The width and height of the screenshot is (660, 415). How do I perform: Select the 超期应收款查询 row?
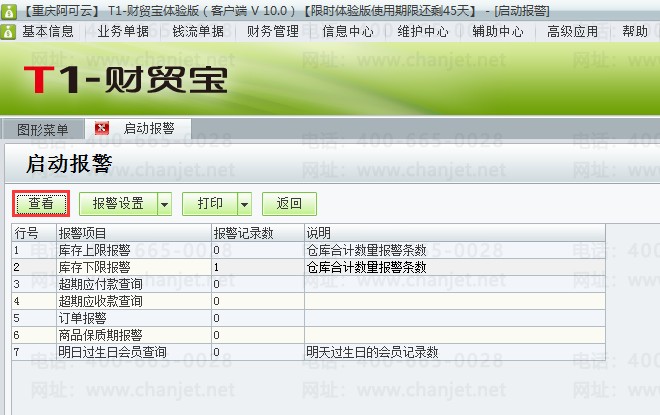309,301
